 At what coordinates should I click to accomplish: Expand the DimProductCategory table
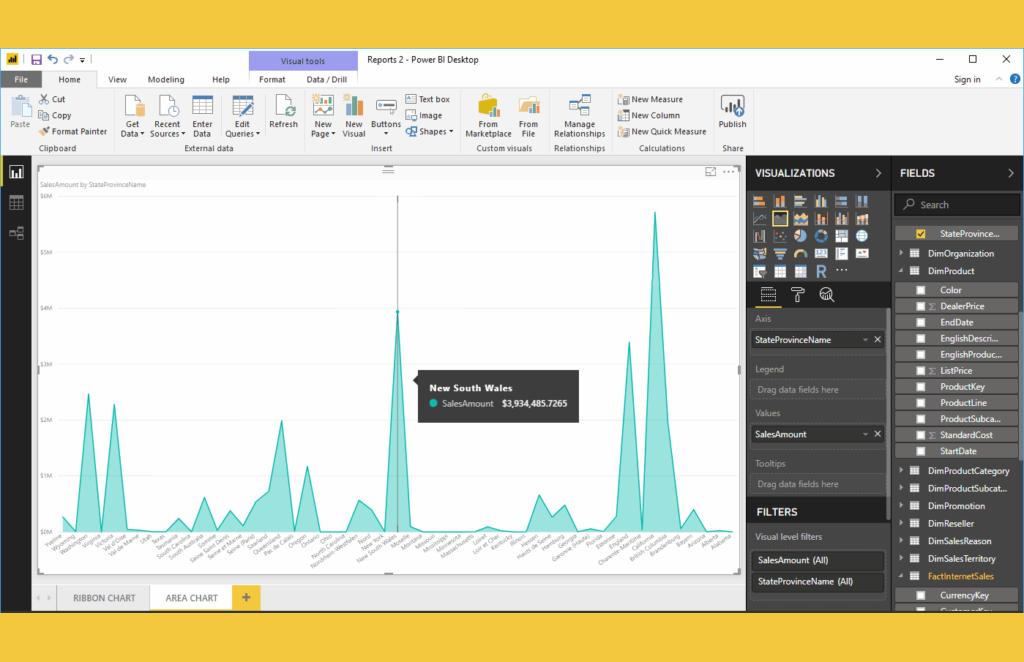[x=901, y=470]
